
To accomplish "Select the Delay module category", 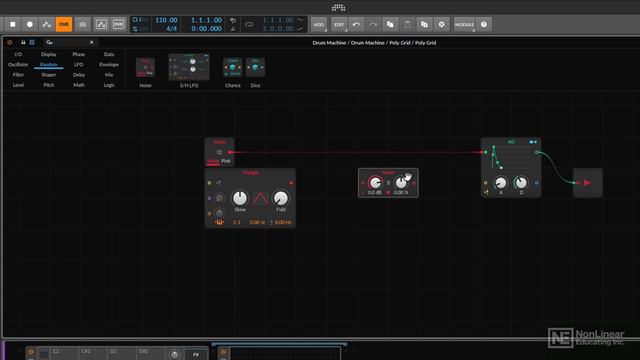I will [x=79, y=75].
